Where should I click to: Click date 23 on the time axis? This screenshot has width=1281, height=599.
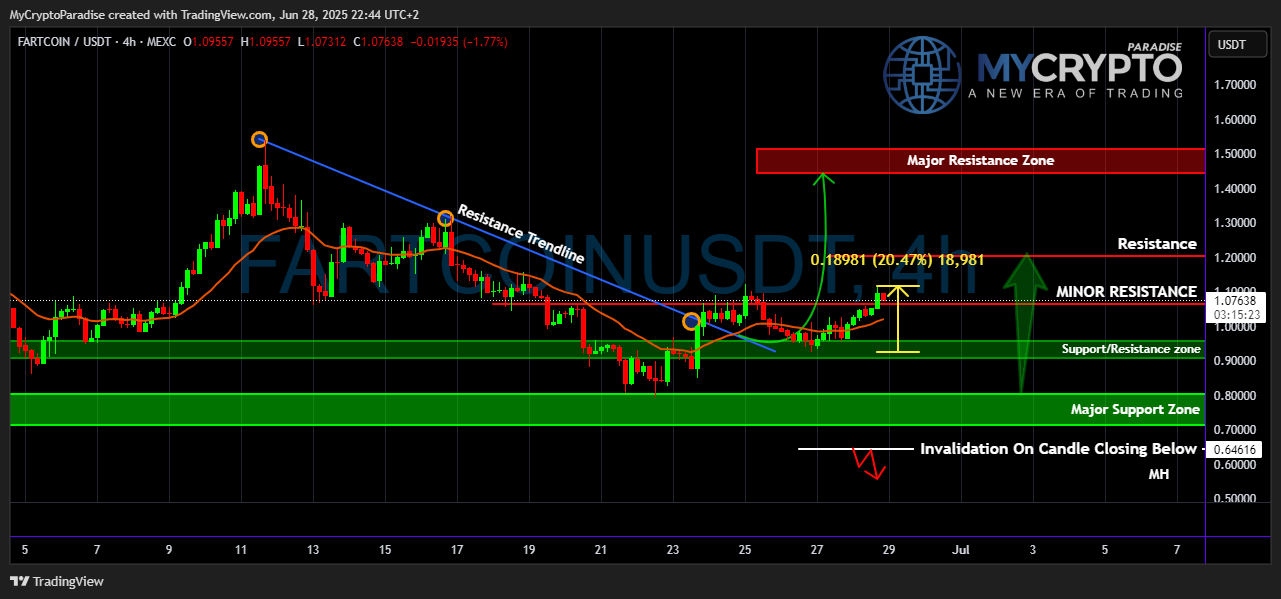point(673,549)
